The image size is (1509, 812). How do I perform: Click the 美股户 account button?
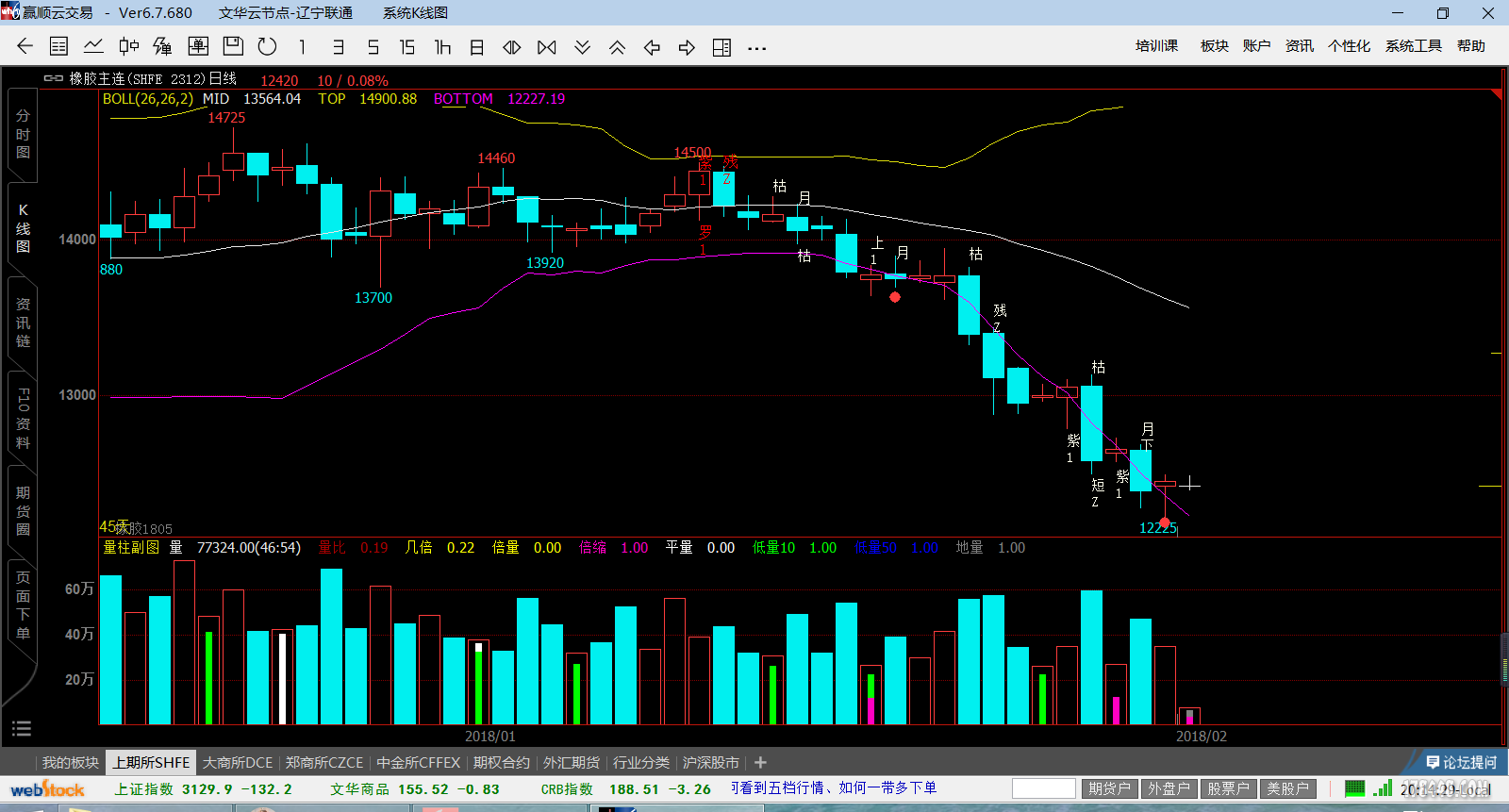point(1287,788)
